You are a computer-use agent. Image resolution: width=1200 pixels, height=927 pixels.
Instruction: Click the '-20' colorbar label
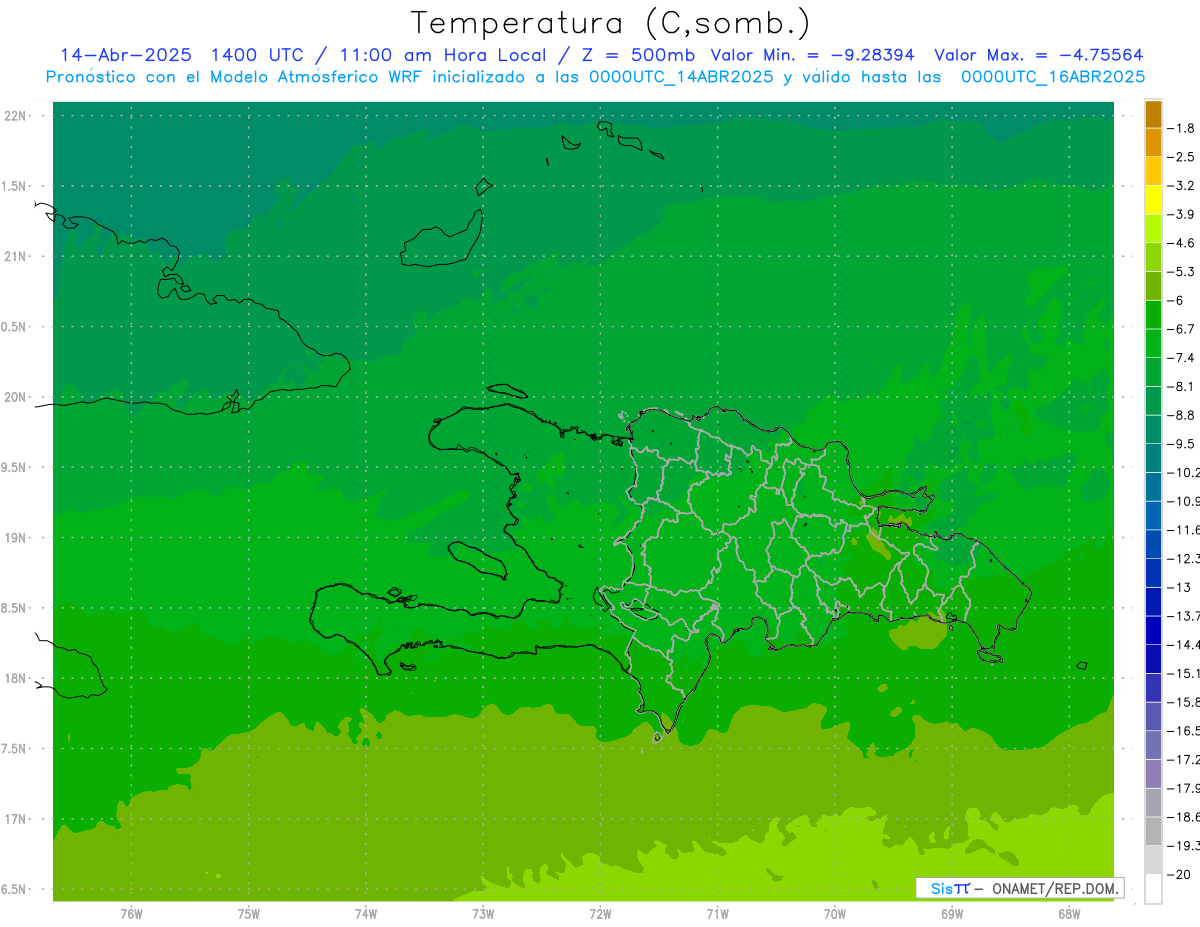click(x=1179, y=875)
